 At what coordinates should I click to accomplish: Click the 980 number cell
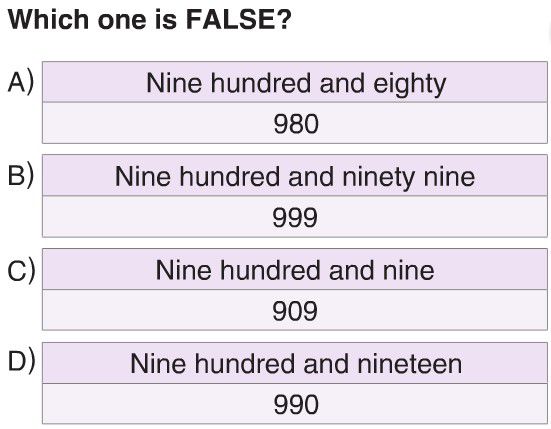[295, 123]
